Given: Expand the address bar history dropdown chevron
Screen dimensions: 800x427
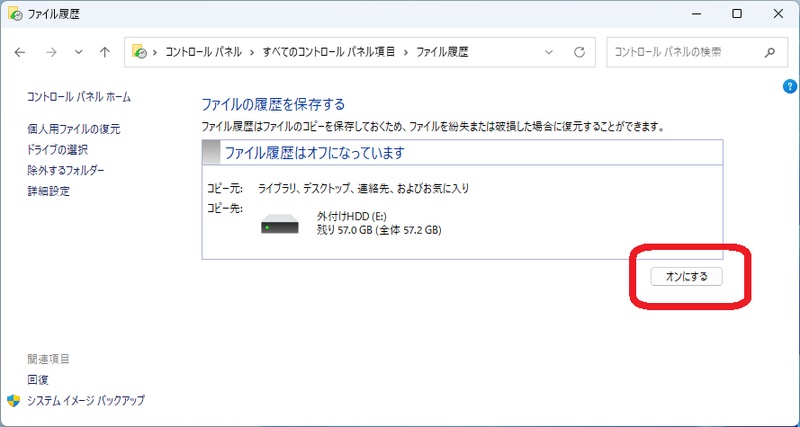Looking at the screenshot, I should coord(549,52).
